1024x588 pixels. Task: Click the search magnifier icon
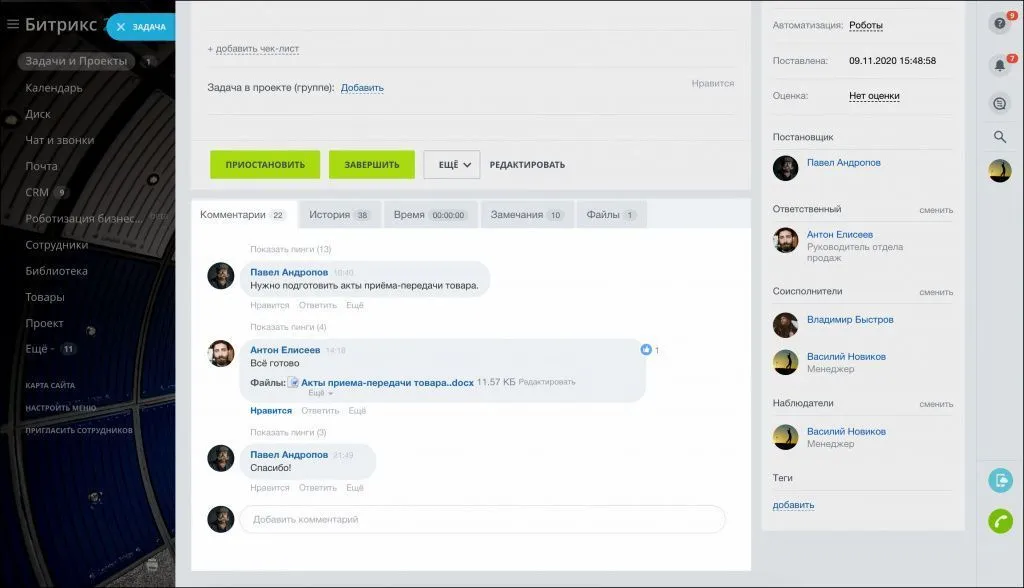click(x=999, y=137)
